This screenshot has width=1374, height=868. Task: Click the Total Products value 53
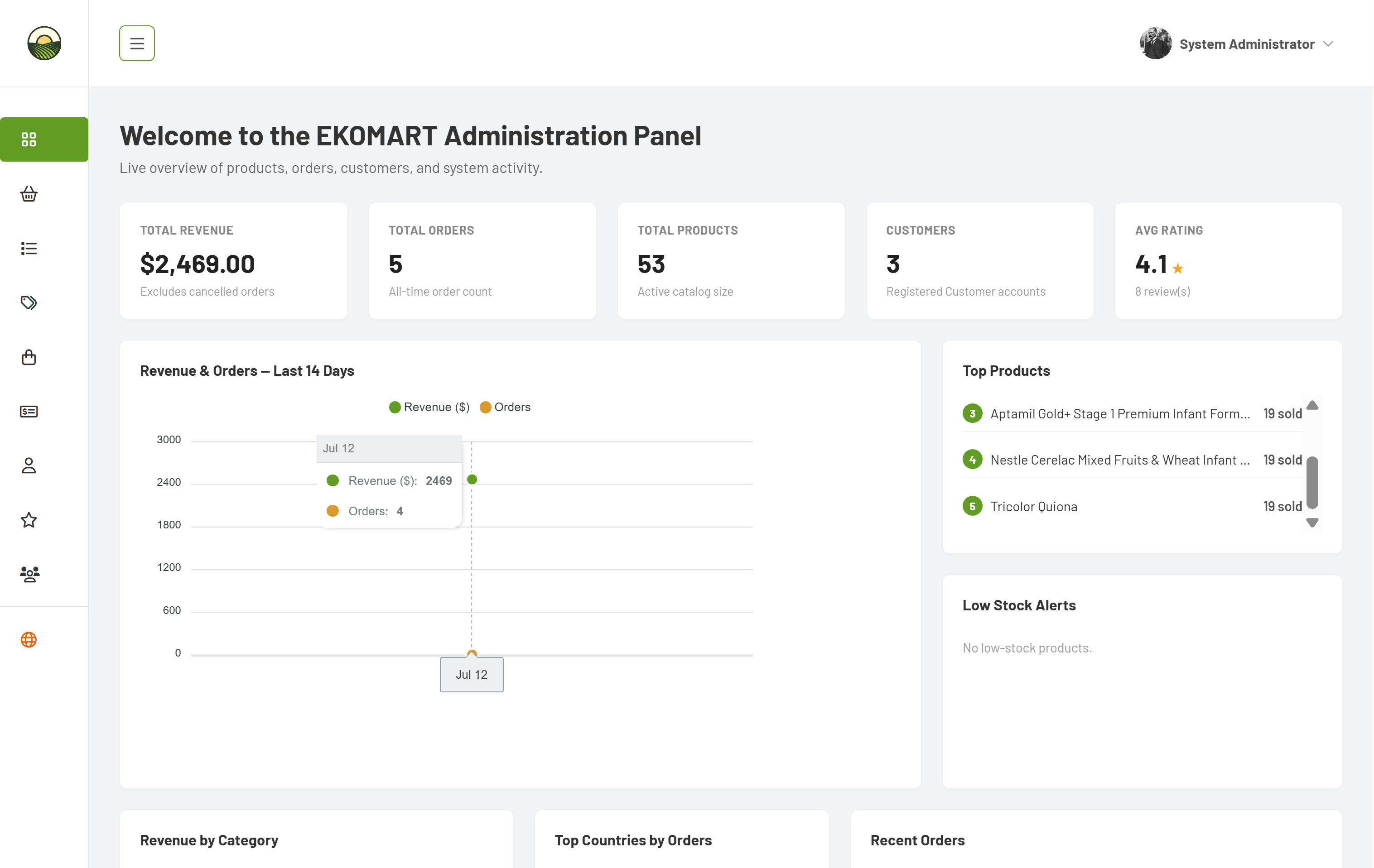pyautogui.click(x=651, y=264)
